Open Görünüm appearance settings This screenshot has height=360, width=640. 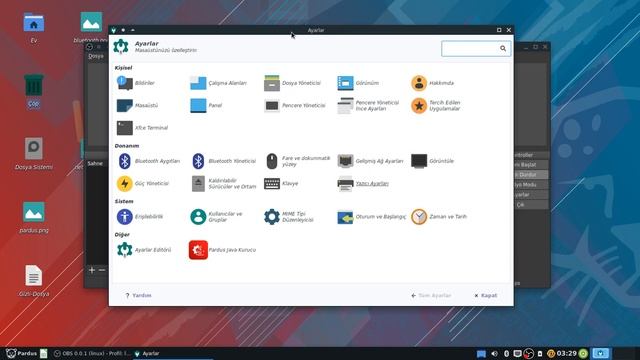coord(358,83)
